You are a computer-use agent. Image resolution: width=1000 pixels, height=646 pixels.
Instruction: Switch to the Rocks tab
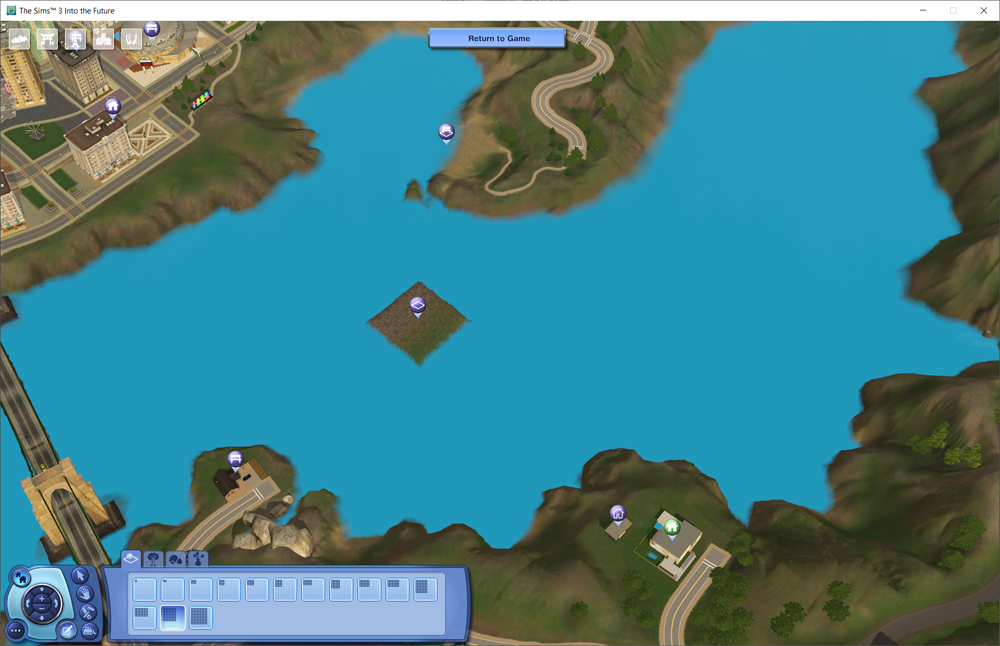[175, 559]
